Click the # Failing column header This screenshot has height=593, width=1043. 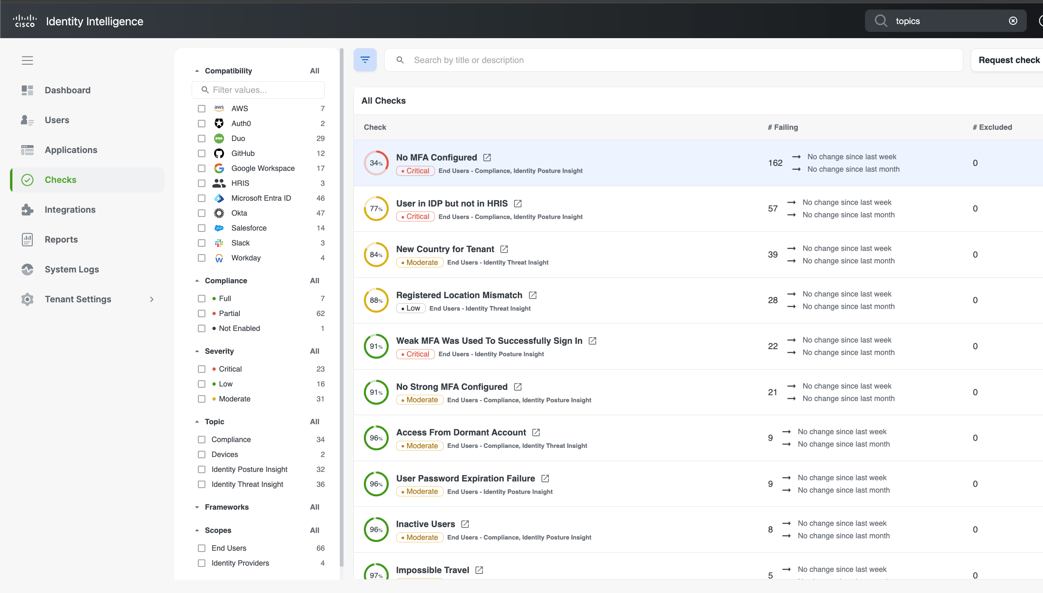click(783, 127)
